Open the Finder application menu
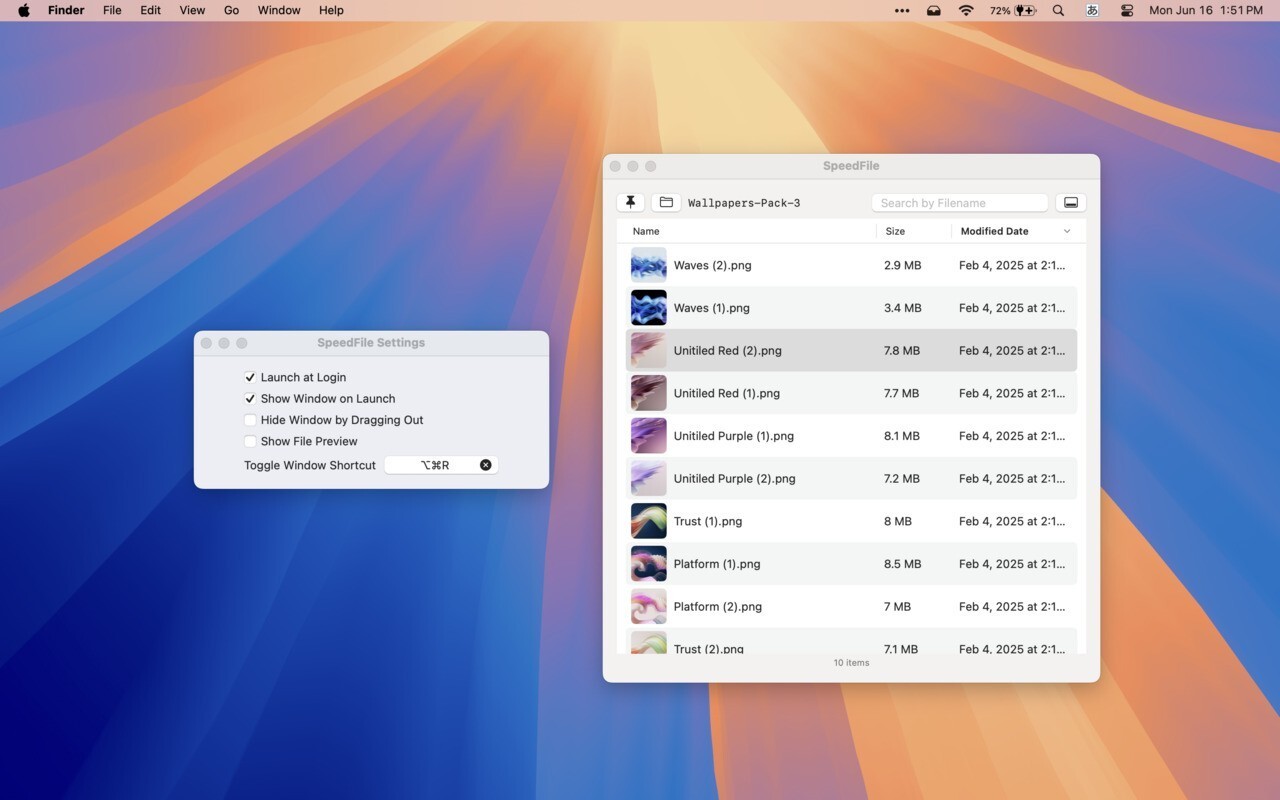The height and width of the screenshot is (800, 1280). coord(66,10)
